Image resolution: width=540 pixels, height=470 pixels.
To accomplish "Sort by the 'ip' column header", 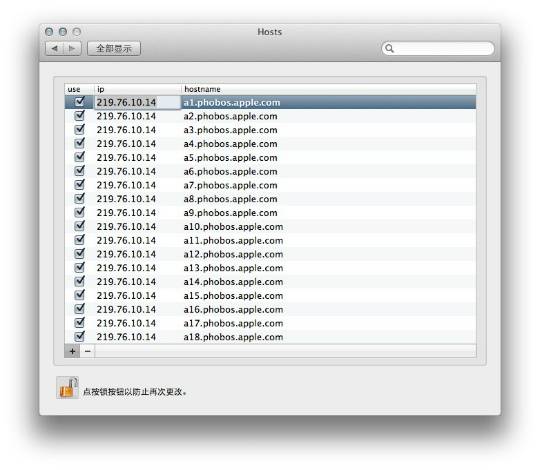I will point(137,89).
